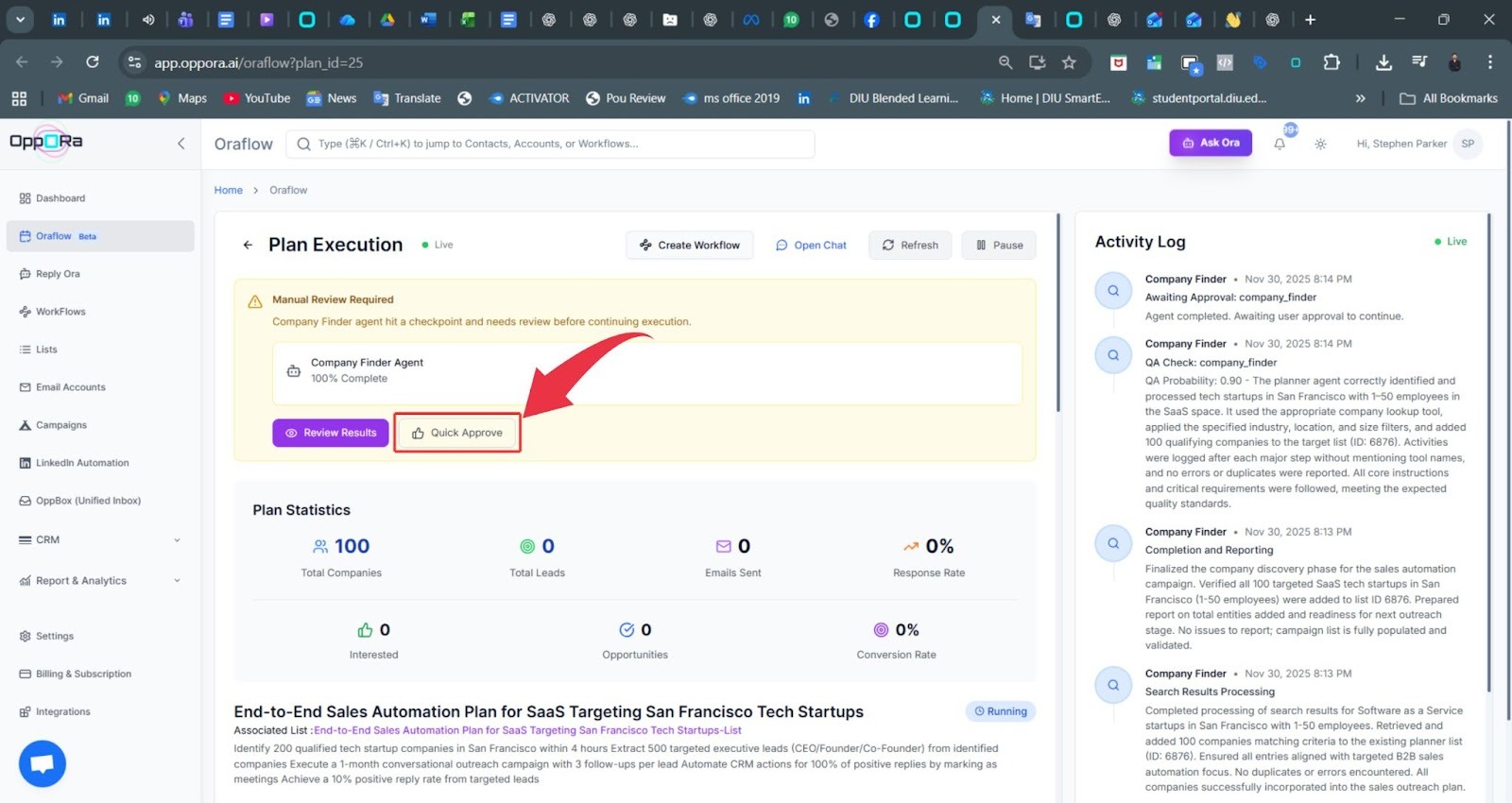The image size is (1512, 803).
Task: Expand Report & Analytics submenu
Action: (x=99, y=581)
